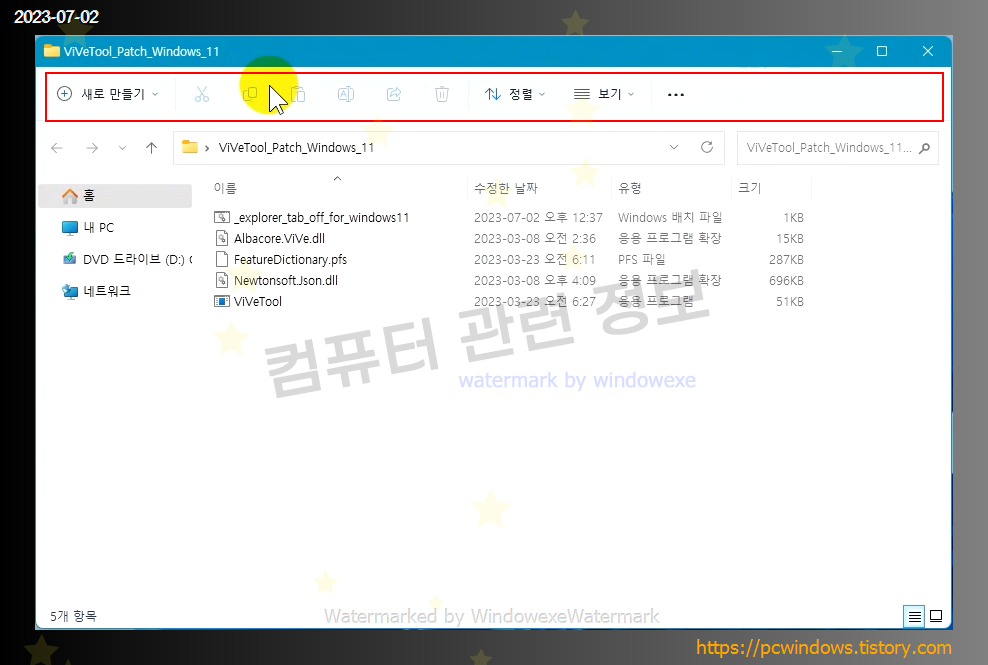Screen dimensions: 988x665
Task: Click the FeatureDictionary.pfs file icon
Action: coord(222,259)
